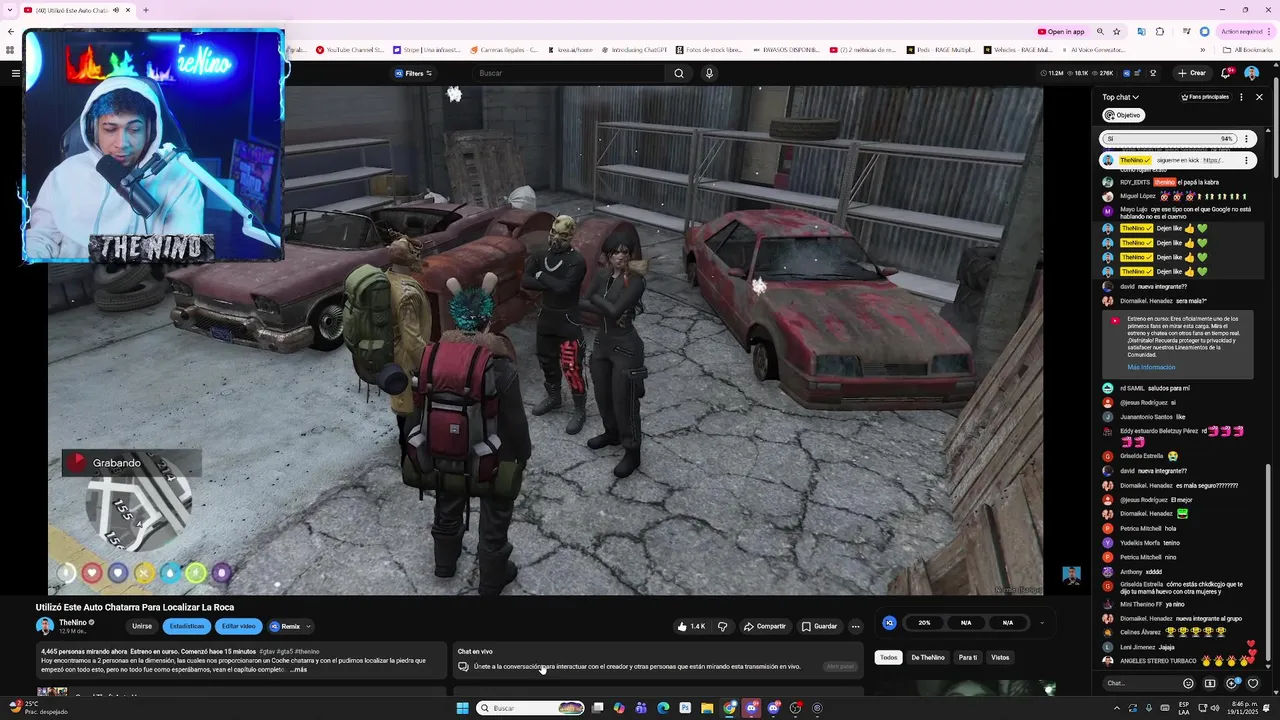This screenshot has height=720, width=1280.
Task: Open Más información link in chat notice
Action: pyautogui.click(x=1151, y=367)
